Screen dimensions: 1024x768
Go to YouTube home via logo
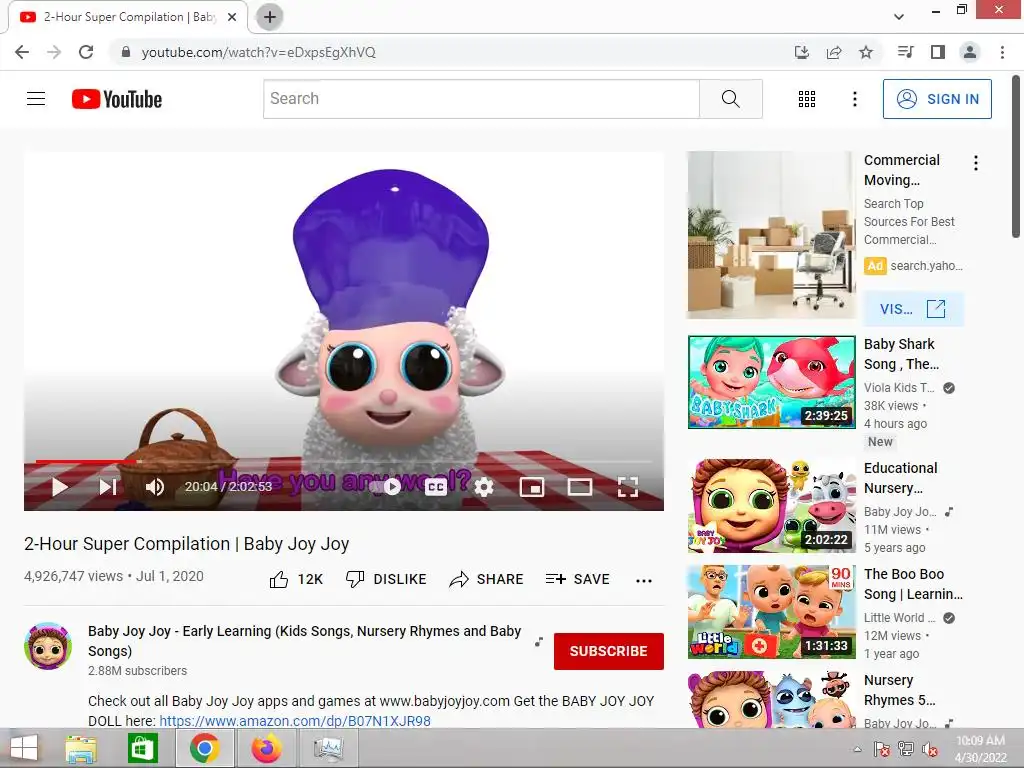point(117,99)
